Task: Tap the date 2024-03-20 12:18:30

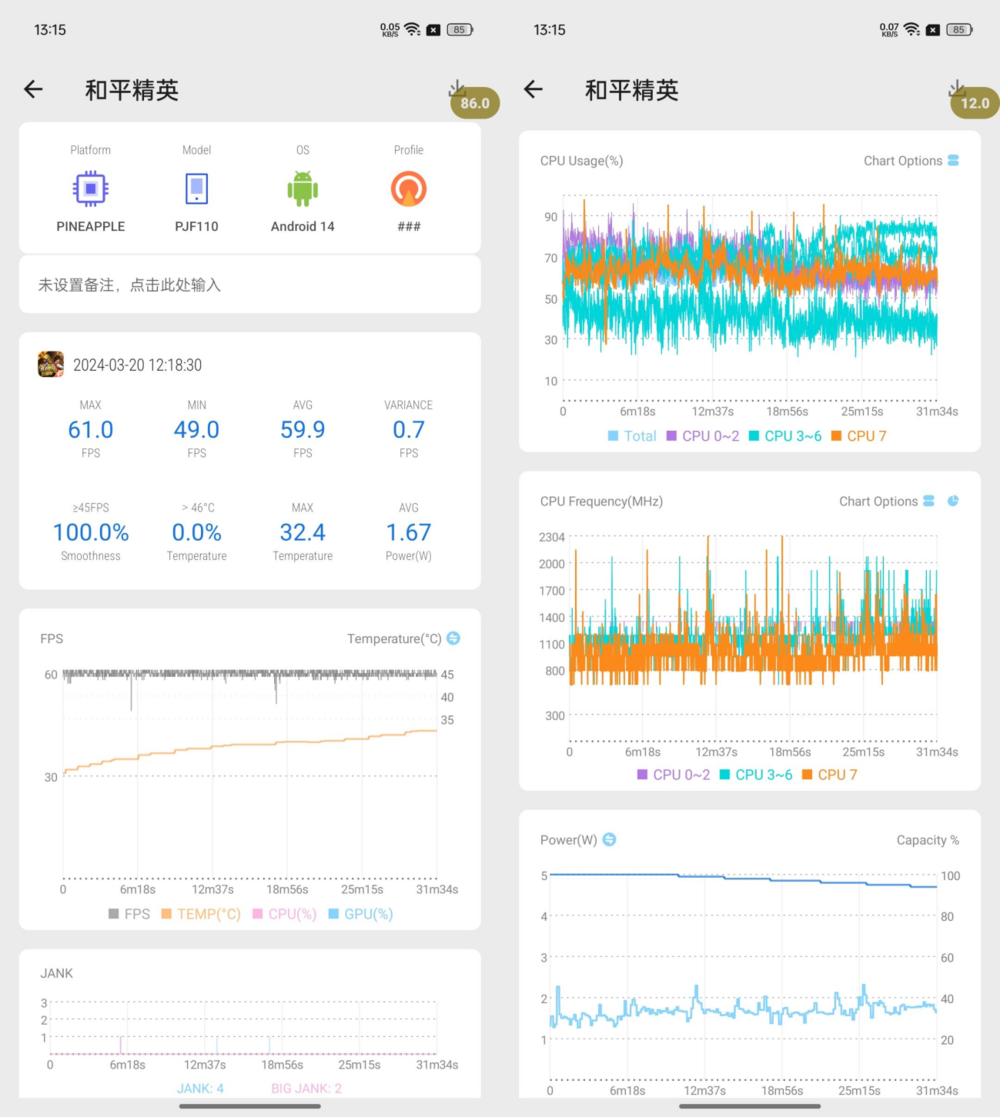Action: (x=137, y=365)
